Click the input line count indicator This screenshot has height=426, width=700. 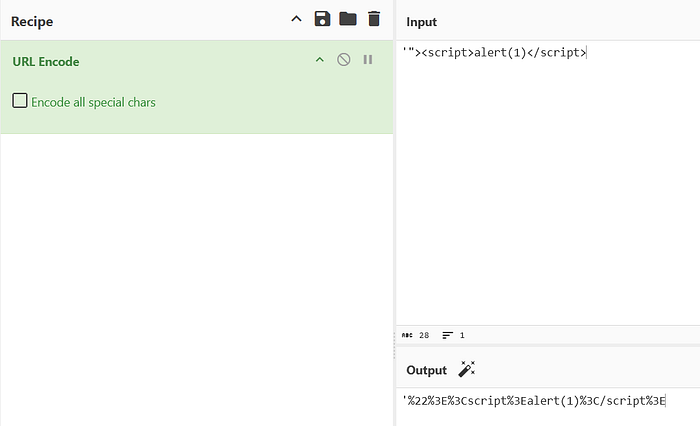[454, 335]
